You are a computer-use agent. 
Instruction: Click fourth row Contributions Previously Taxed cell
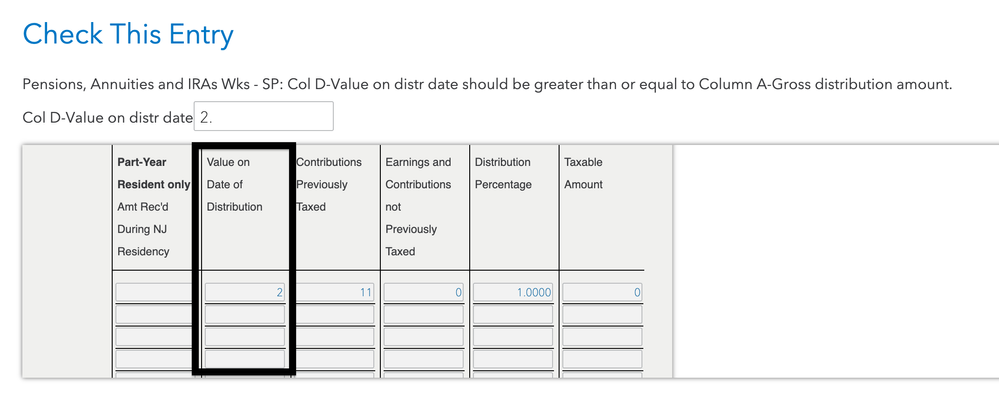[334, 359]
